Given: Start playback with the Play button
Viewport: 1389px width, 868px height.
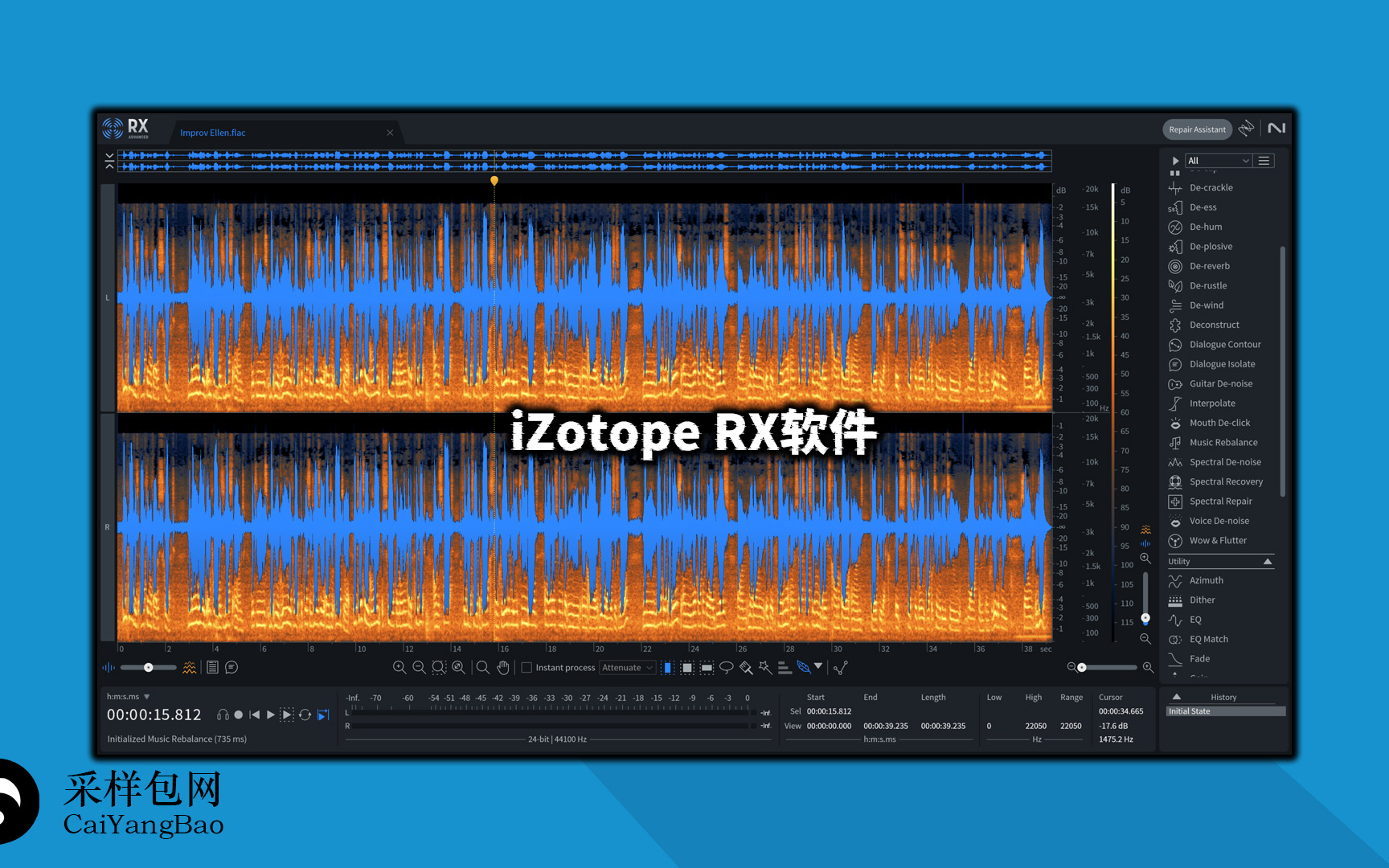Looking at the screenshot, I should [x=271, y=714].
